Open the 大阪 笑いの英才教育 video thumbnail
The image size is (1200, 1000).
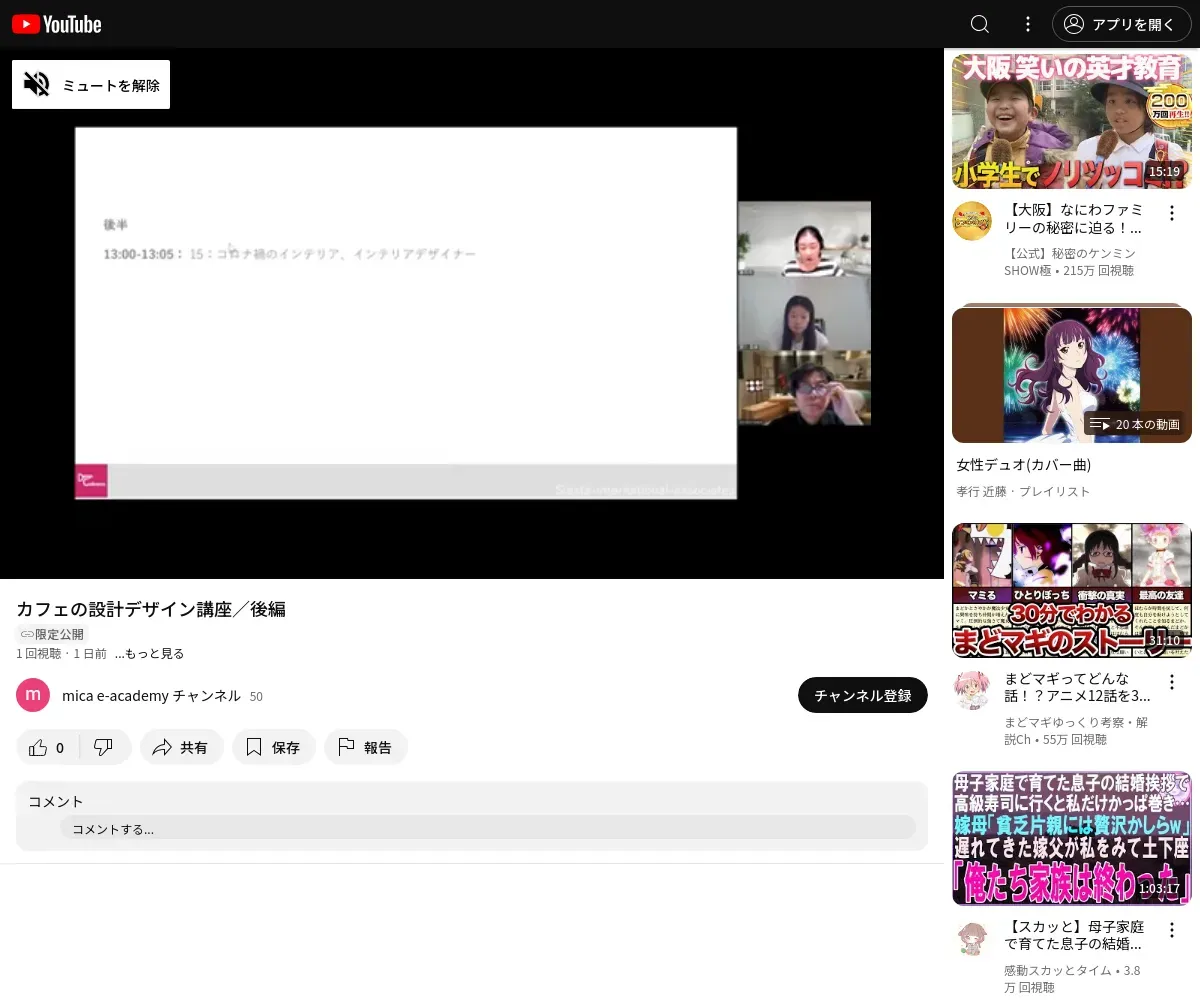click(1072, 121)
